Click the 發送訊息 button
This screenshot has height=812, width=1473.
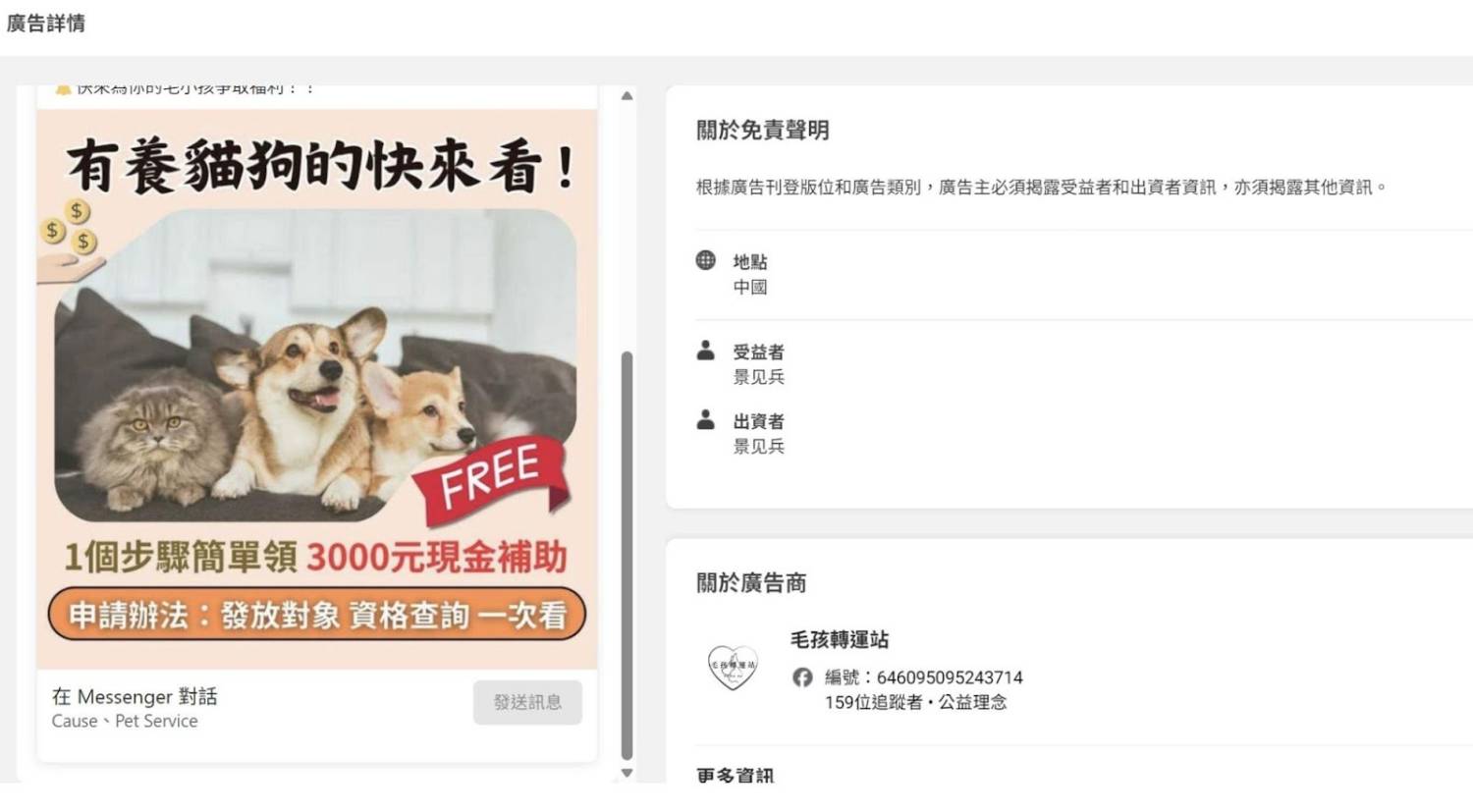point(527,702)
